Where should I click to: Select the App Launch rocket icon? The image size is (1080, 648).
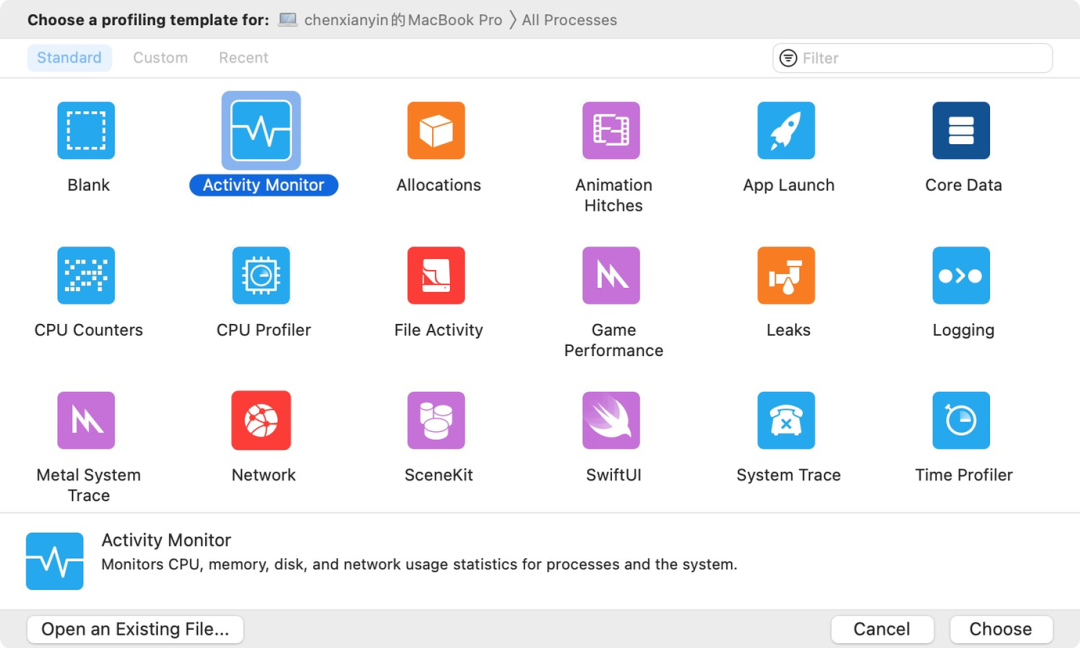786,131
